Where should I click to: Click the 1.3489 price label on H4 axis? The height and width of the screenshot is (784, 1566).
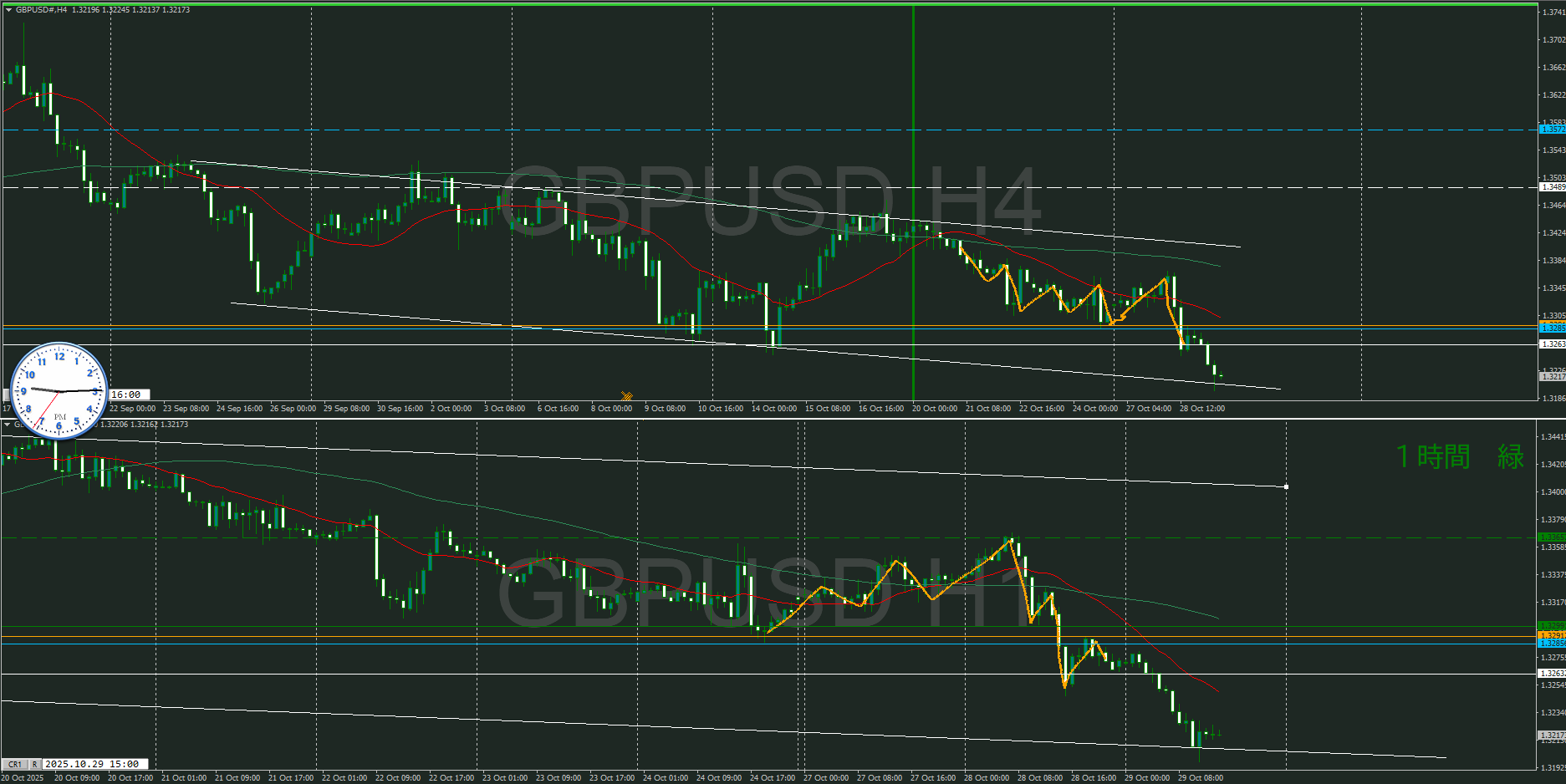(1553, 187)
